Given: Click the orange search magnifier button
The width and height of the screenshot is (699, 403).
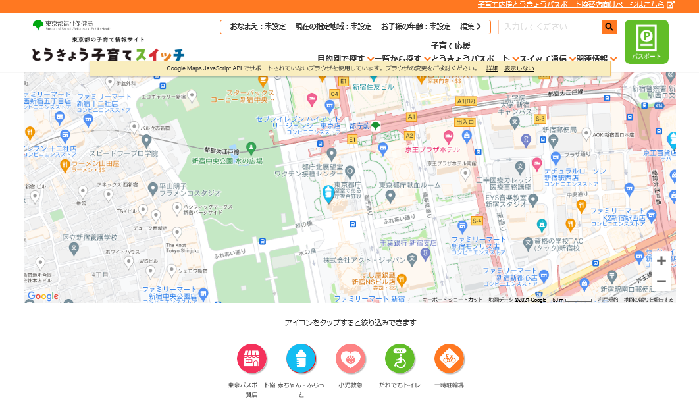Looking at the screenshot, I should click(609, 27).
